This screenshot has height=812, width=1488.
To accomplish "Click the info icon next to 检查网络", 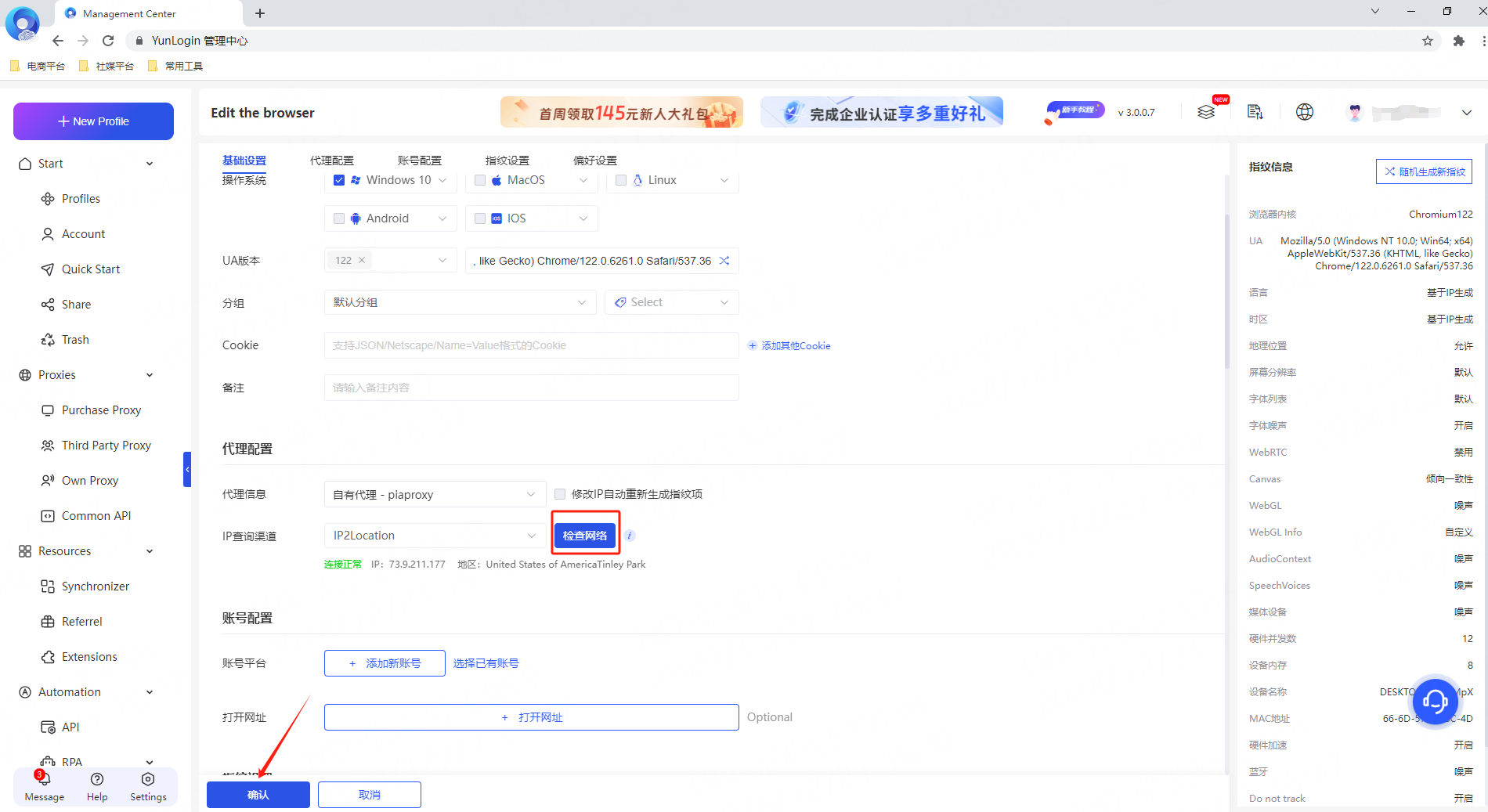I will [630, 536].
